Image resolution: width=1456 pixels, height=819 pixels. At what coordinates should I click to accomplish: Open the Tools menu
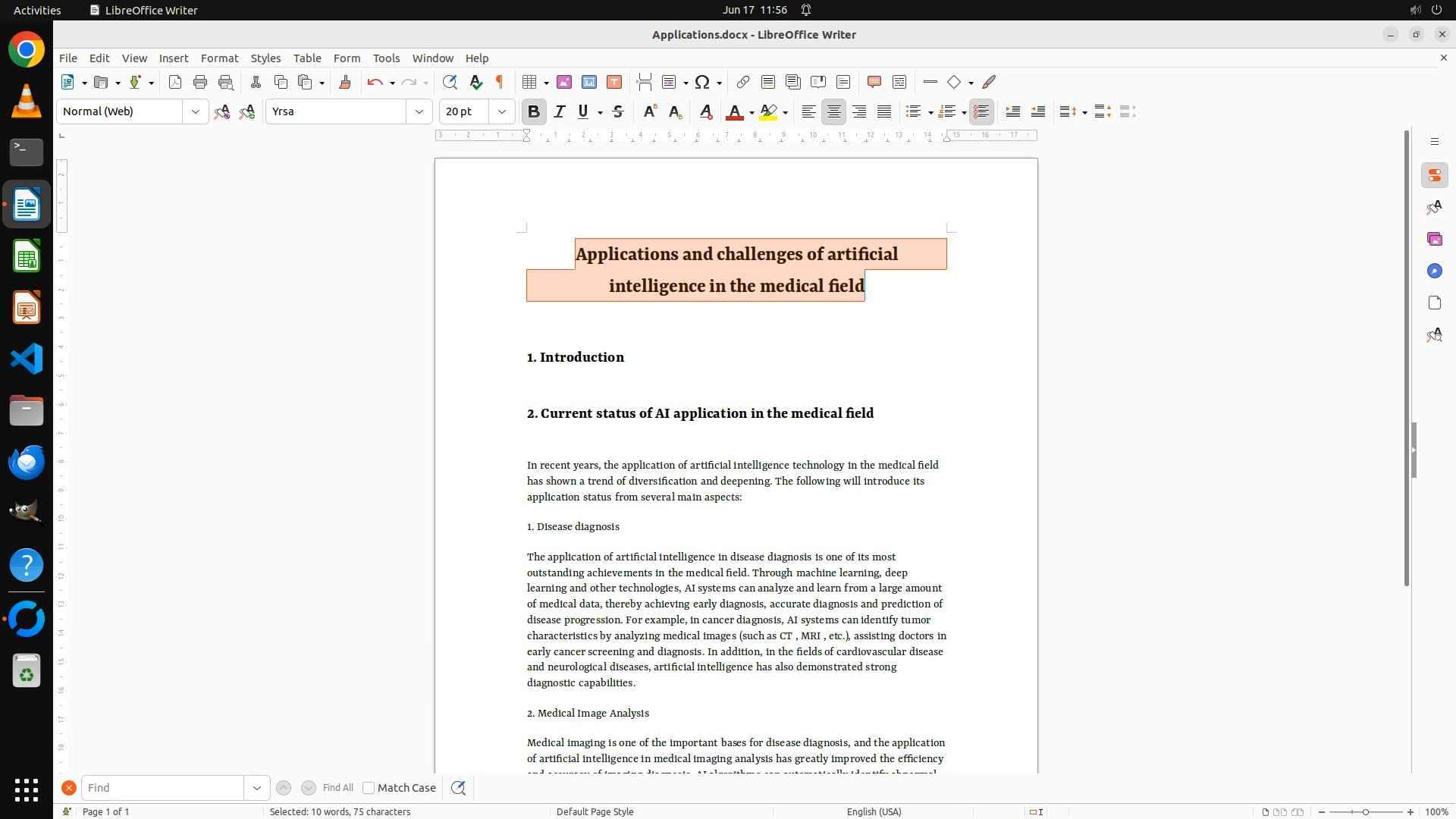click(386, 58)
